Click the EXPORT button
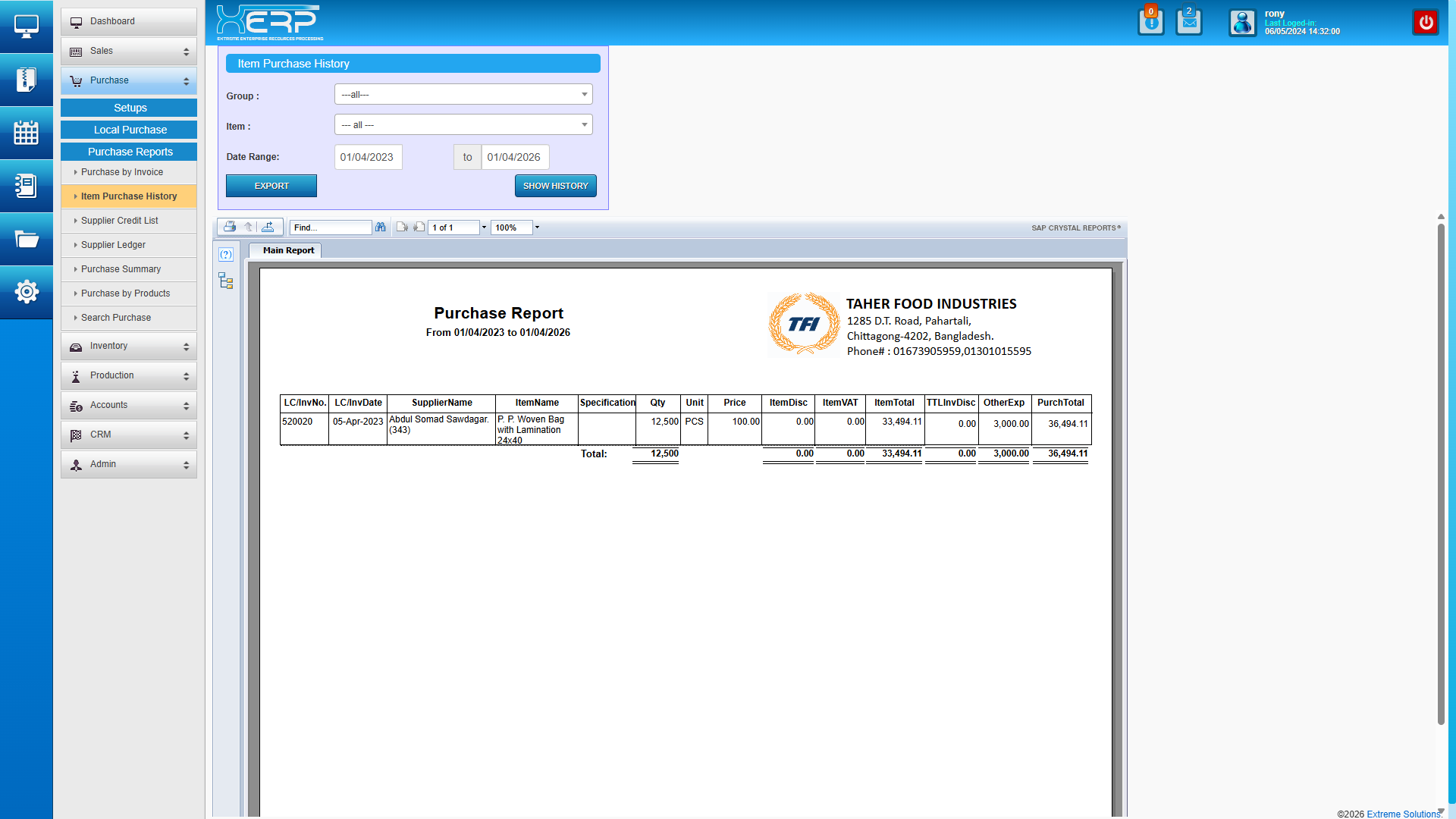This screenshot has height=819, width=1456. point(271,186)
